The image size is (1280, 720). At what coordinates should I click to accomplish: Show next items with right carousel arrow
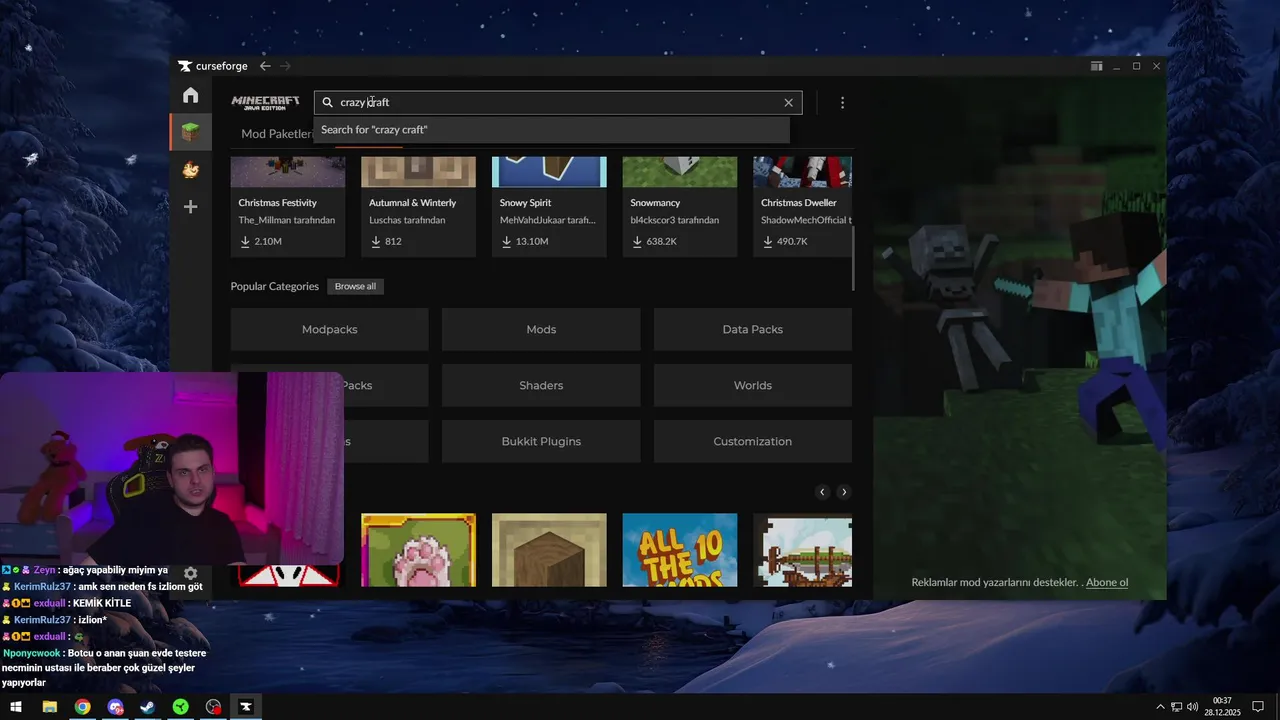tap(843, 492)
